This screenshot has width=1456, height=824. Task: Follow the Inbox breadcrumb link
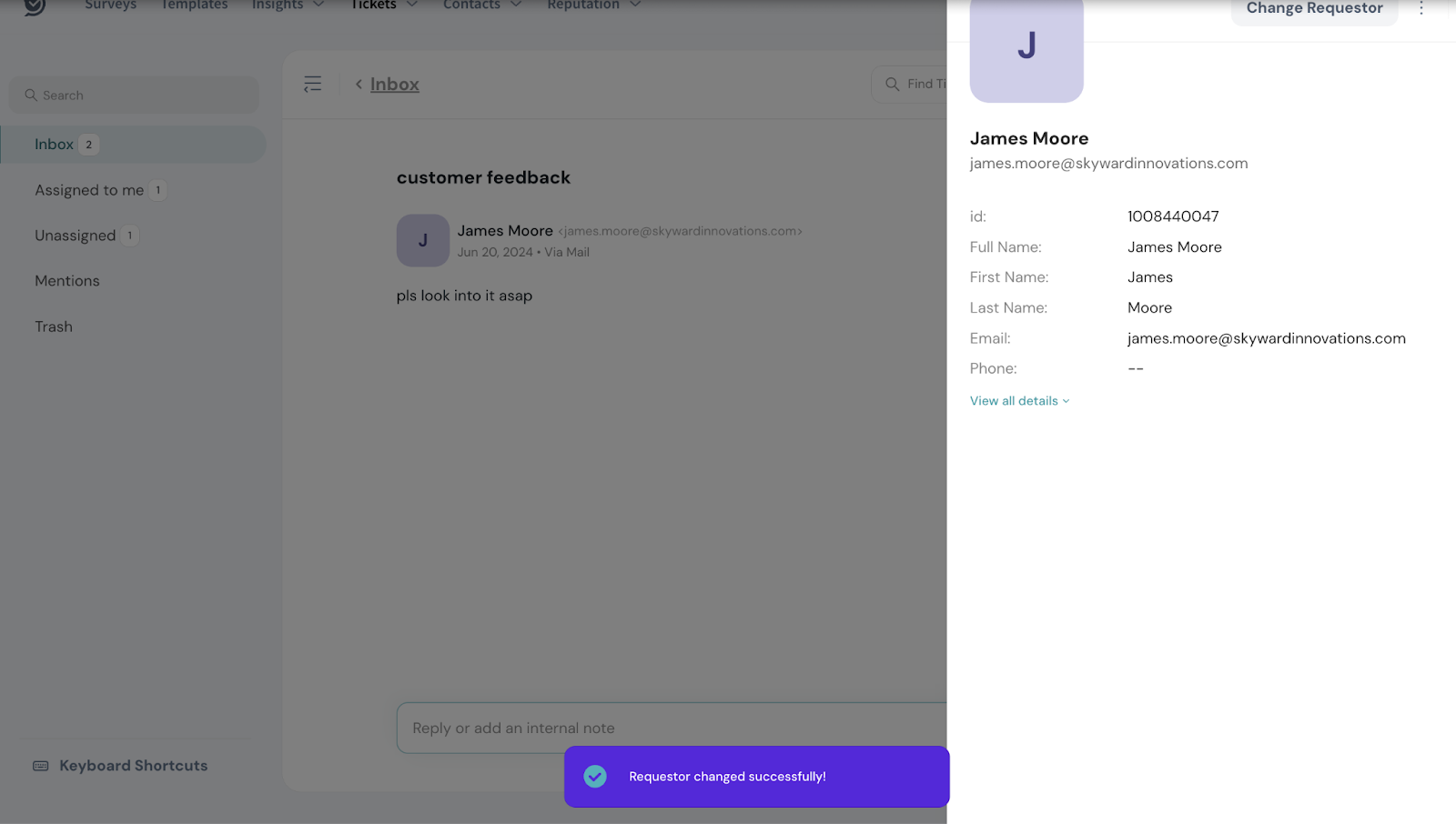[x=394, y=85]
